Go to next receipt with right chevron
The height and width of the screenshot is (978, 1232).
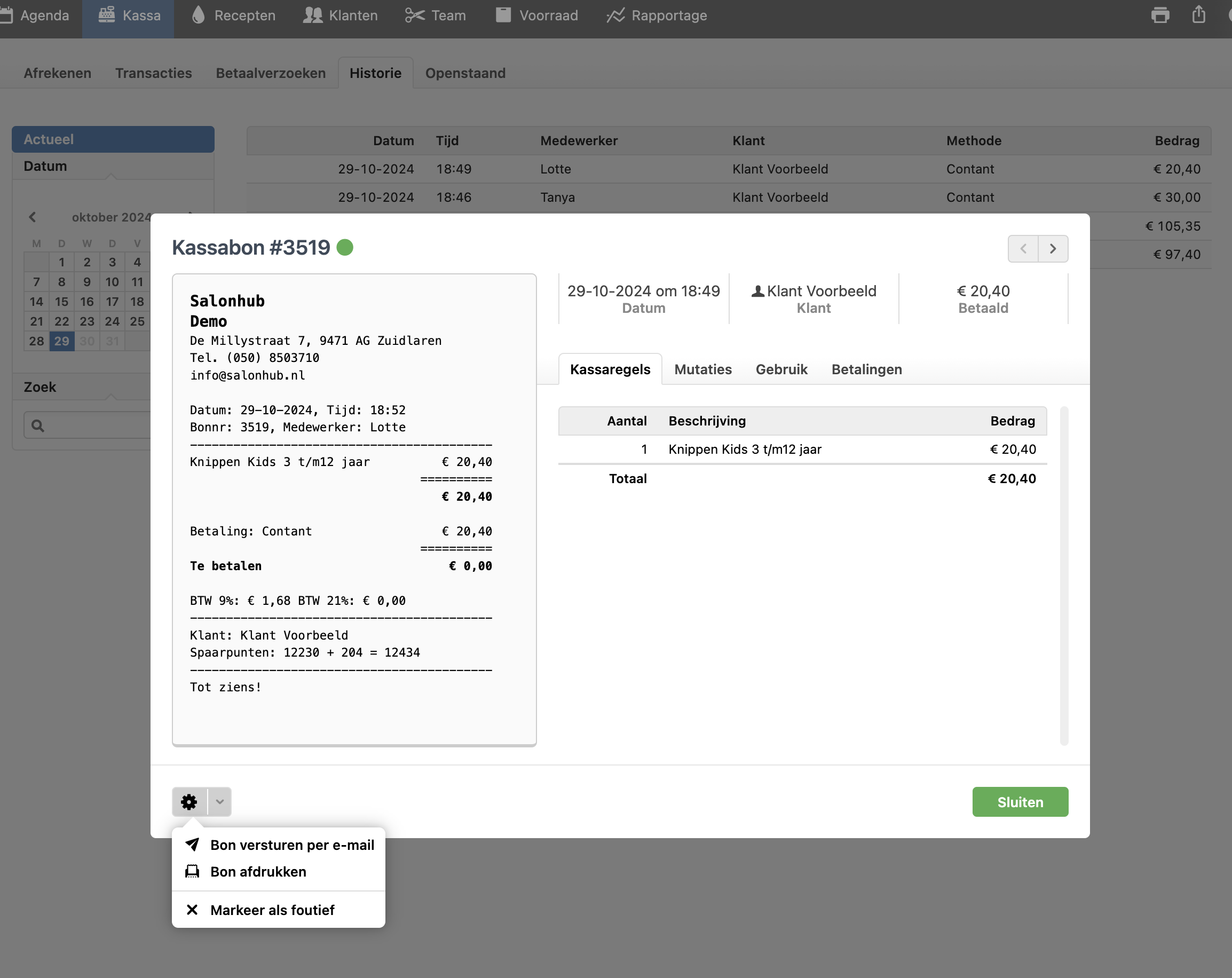(x=1053, y=249)
